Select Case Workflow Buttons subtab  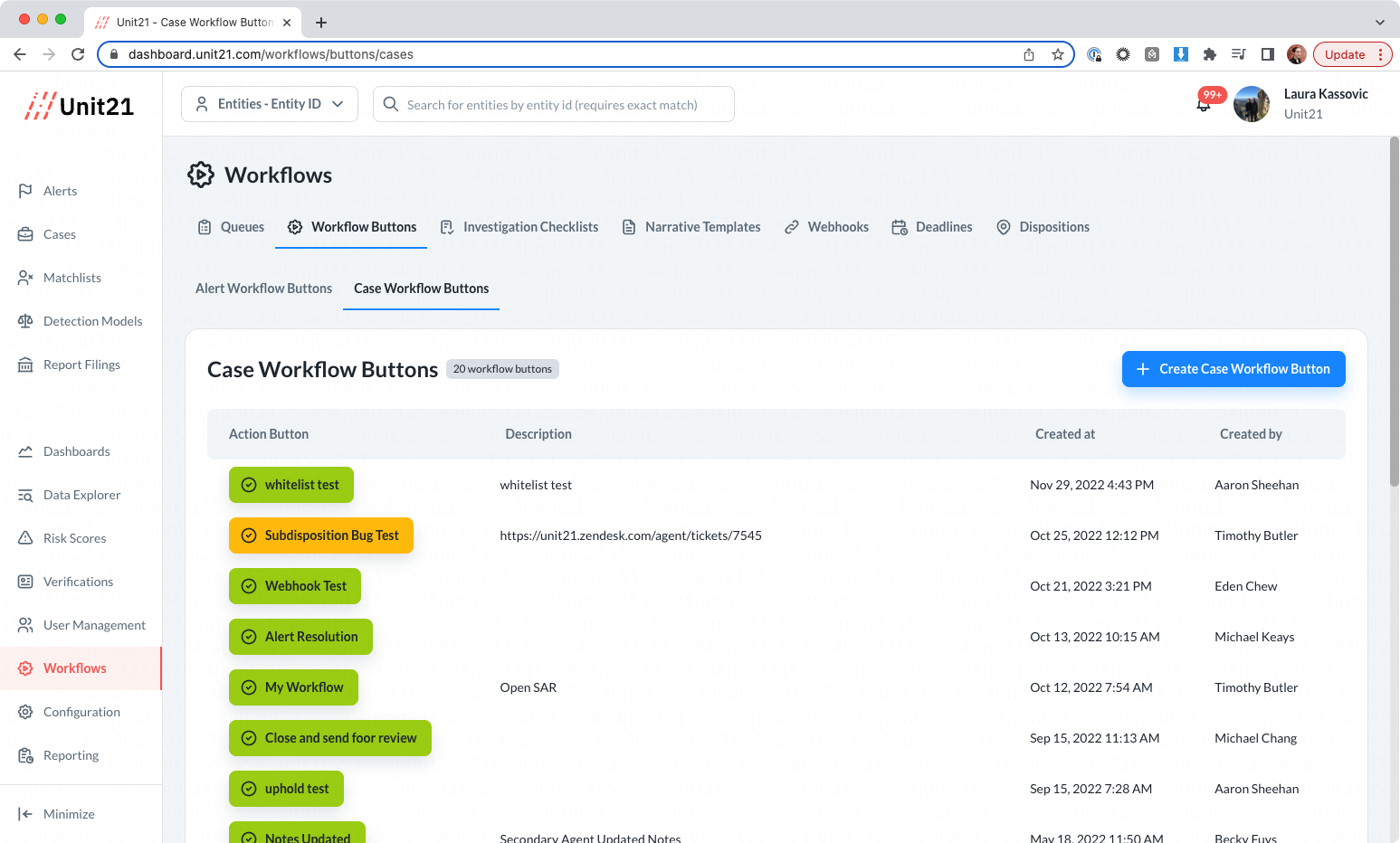(x=421, y=289)
